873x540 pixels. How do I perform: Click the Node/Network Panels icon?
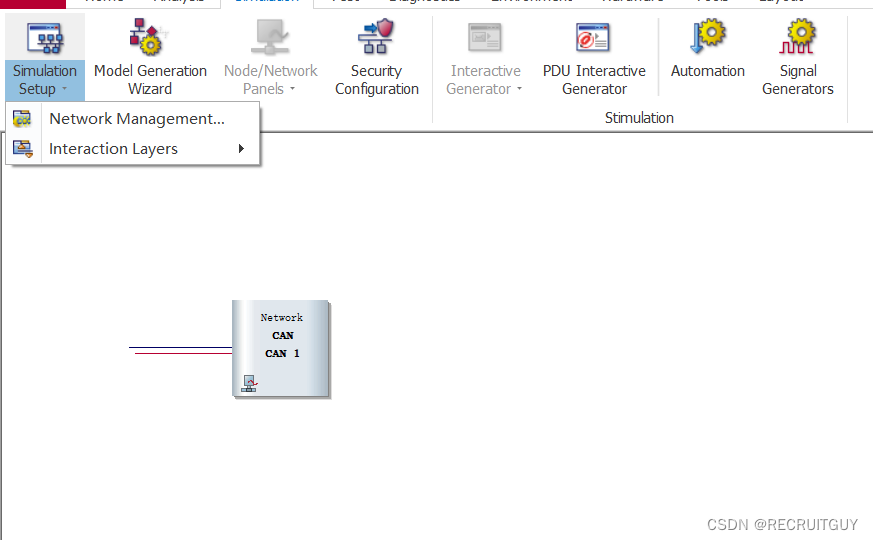270,37
